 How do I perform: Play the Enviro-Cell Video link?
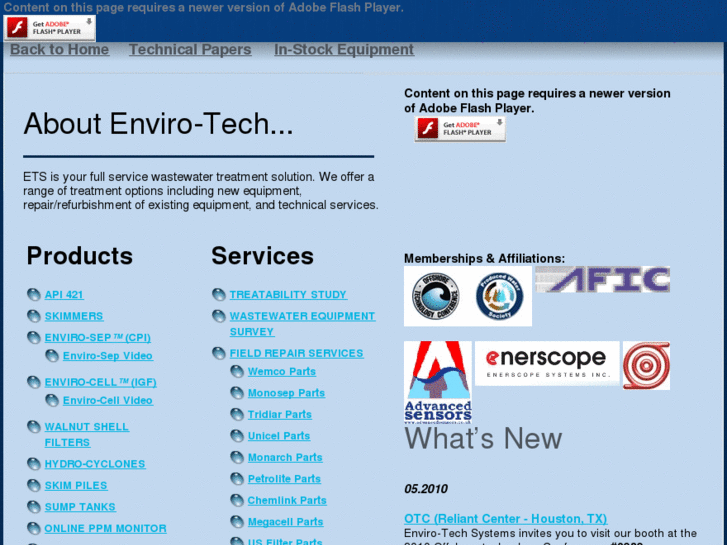[108, 400]
